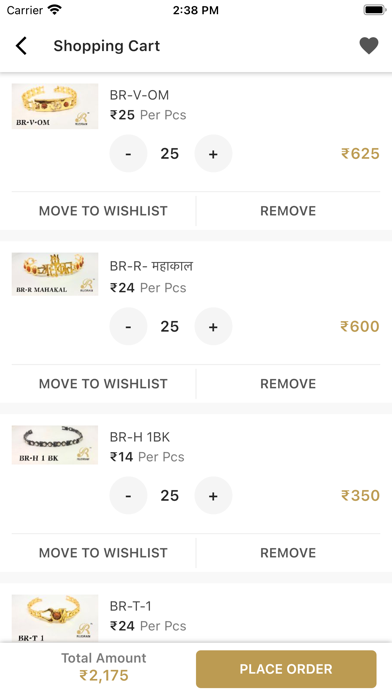Image resolution: width=392 pixels, height=696 pixels.
Task: Remove BR-R- महाकाल from cart
Action: (288, 384)
